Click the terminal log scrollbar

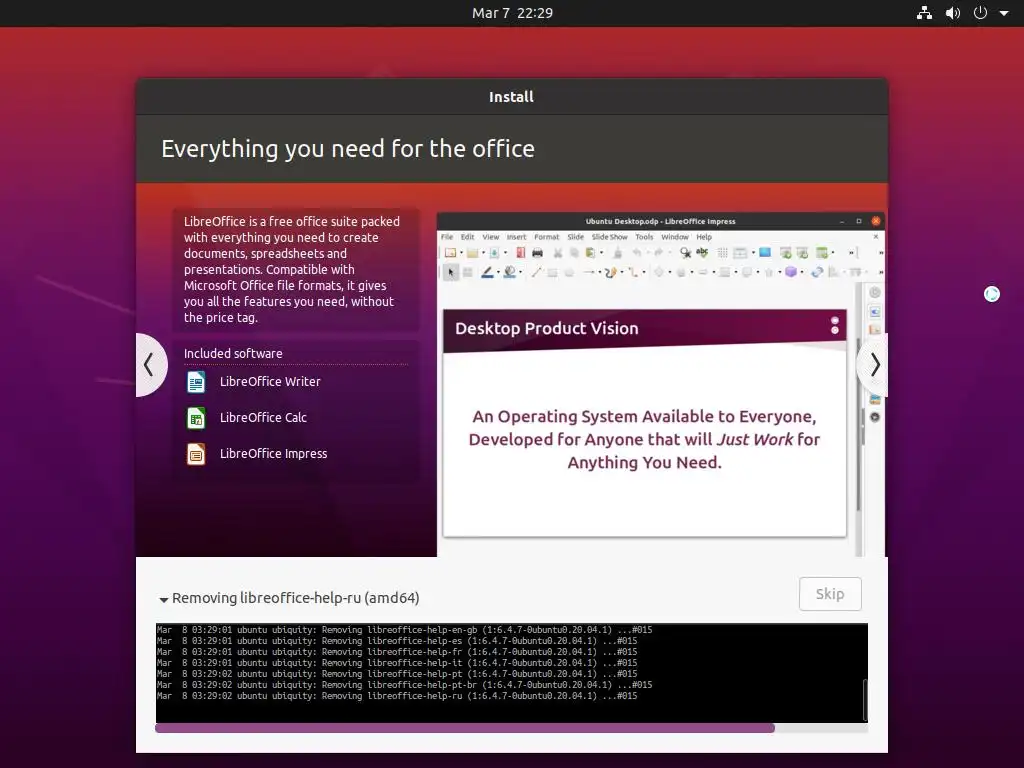(x=865, y=699)
